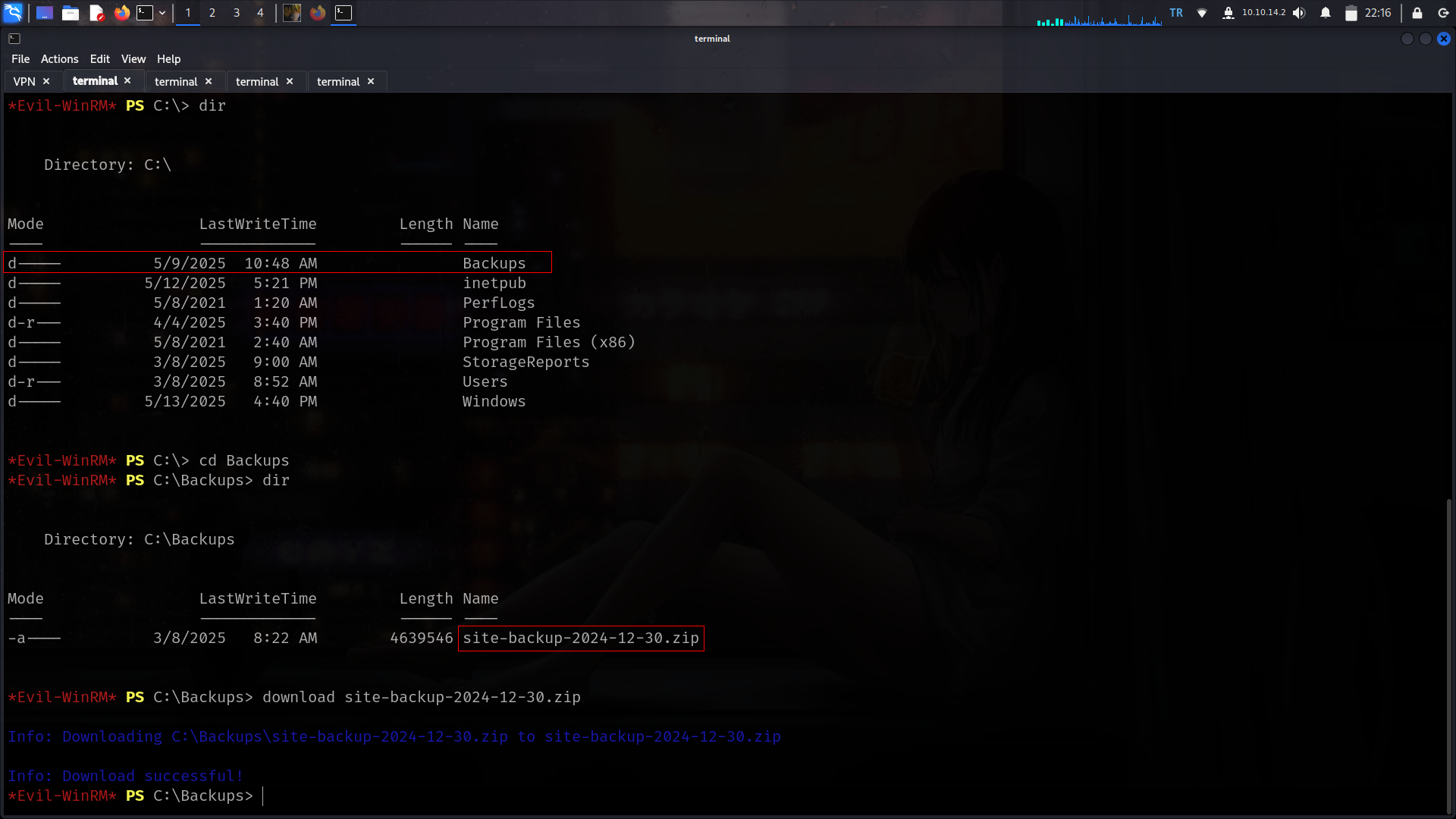Switch to the VPN tab
Image resolution: width=1456 pixels, height=819 pixels.
click(24, 81)
